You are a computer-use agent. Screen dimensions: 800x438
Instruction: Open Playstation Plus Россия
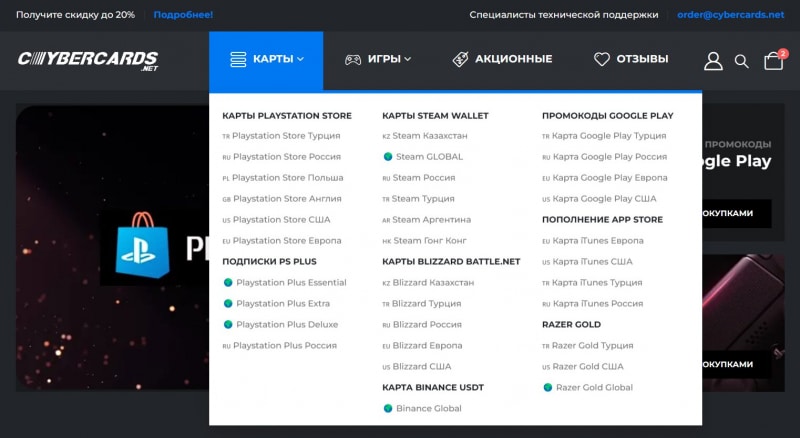tap(280, 346)
